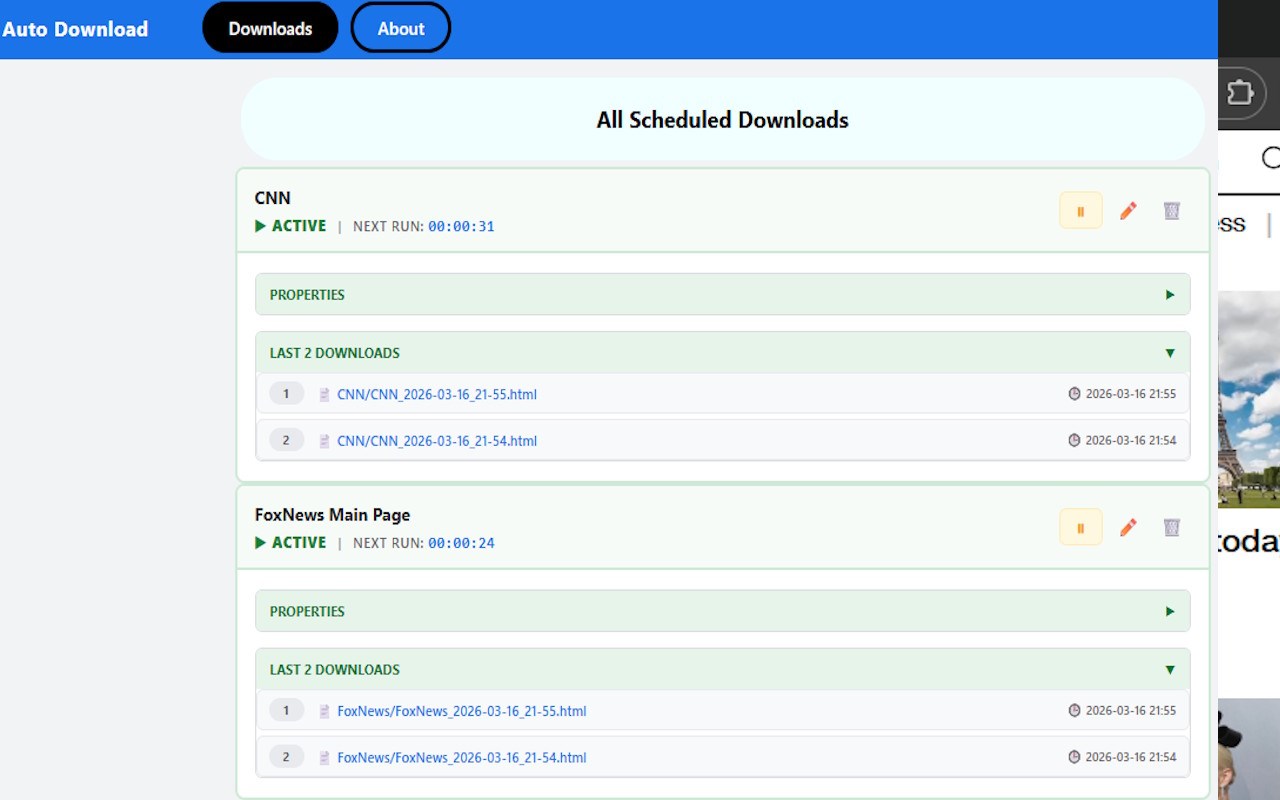Click the file icon beside CNN_2026-03-16_21-55.html
Viewport: 1280px width, 800px height.
tap(324, 395)
